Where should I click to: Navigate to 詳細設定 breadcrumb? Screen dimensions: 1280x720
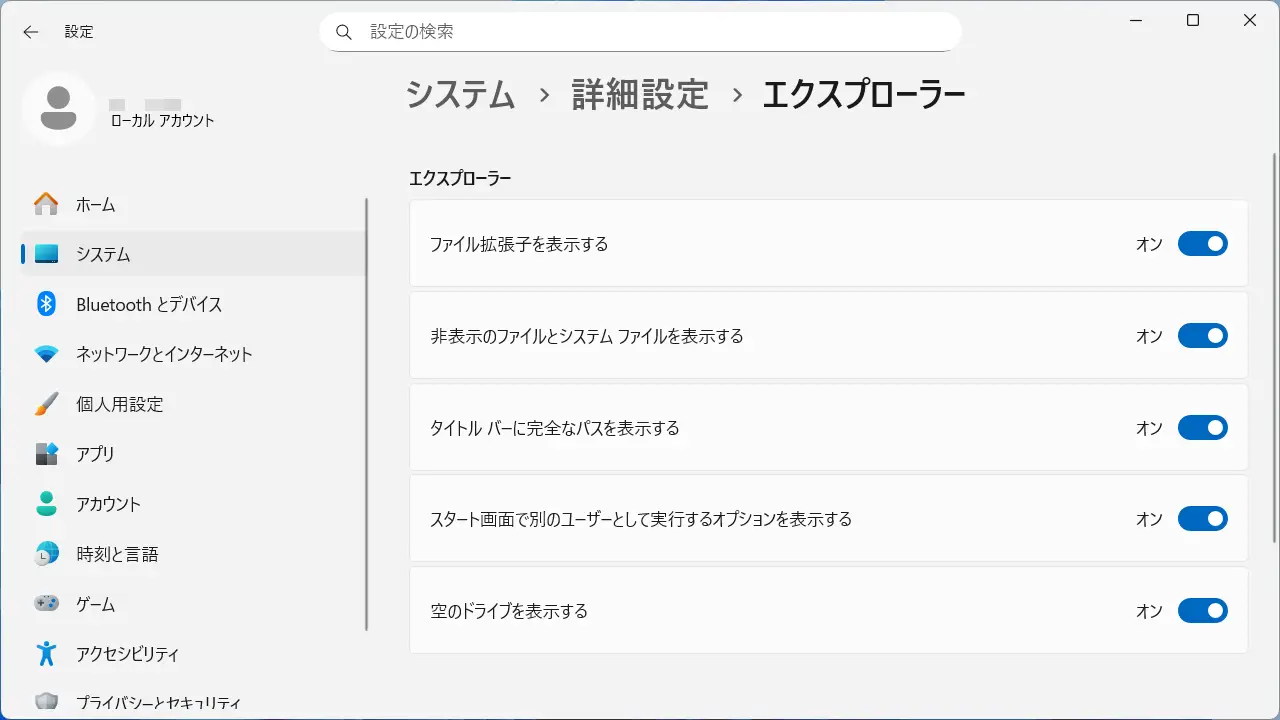[x=640, y=95]
